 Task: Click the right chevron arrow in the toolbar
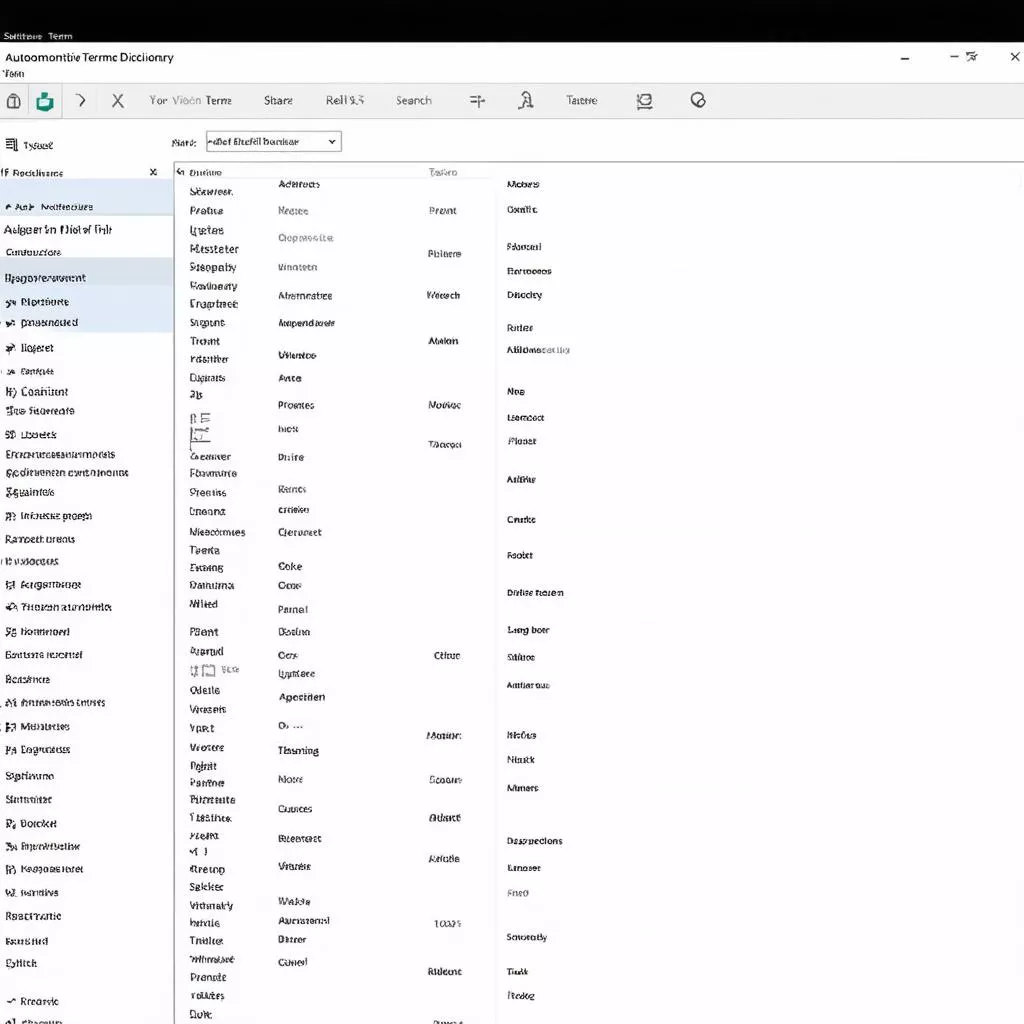[x=81, y=101]
